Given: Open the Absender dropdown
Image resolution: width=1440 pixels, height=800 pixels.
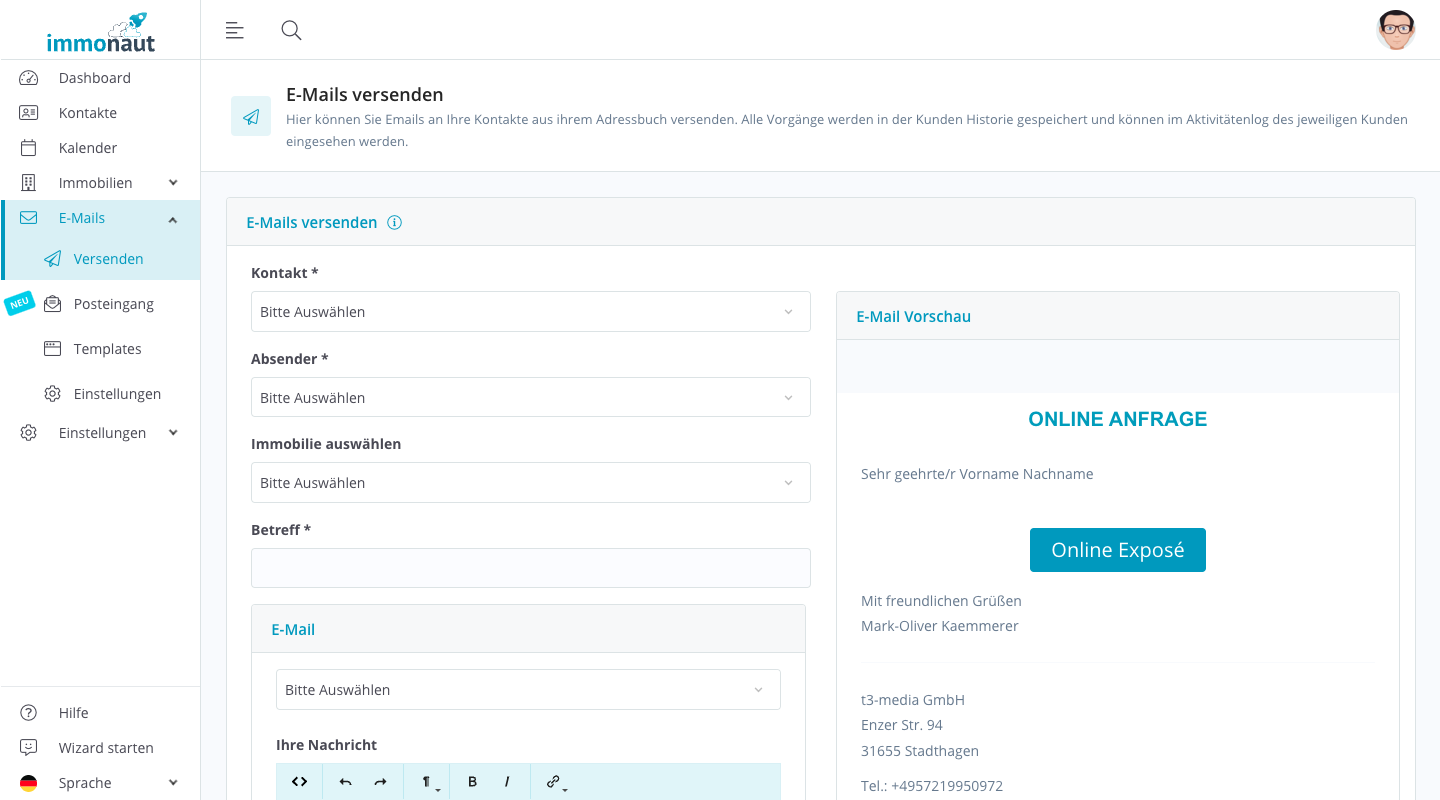Looking at the screenshot, I should 530,398.
